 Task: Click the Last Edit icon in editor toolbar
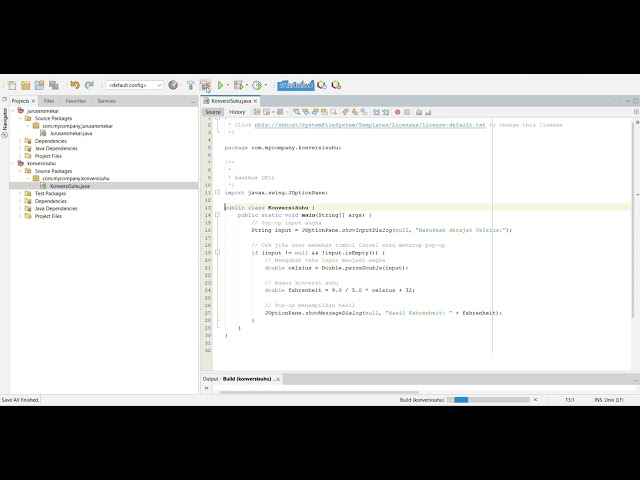tap(257, 112)
